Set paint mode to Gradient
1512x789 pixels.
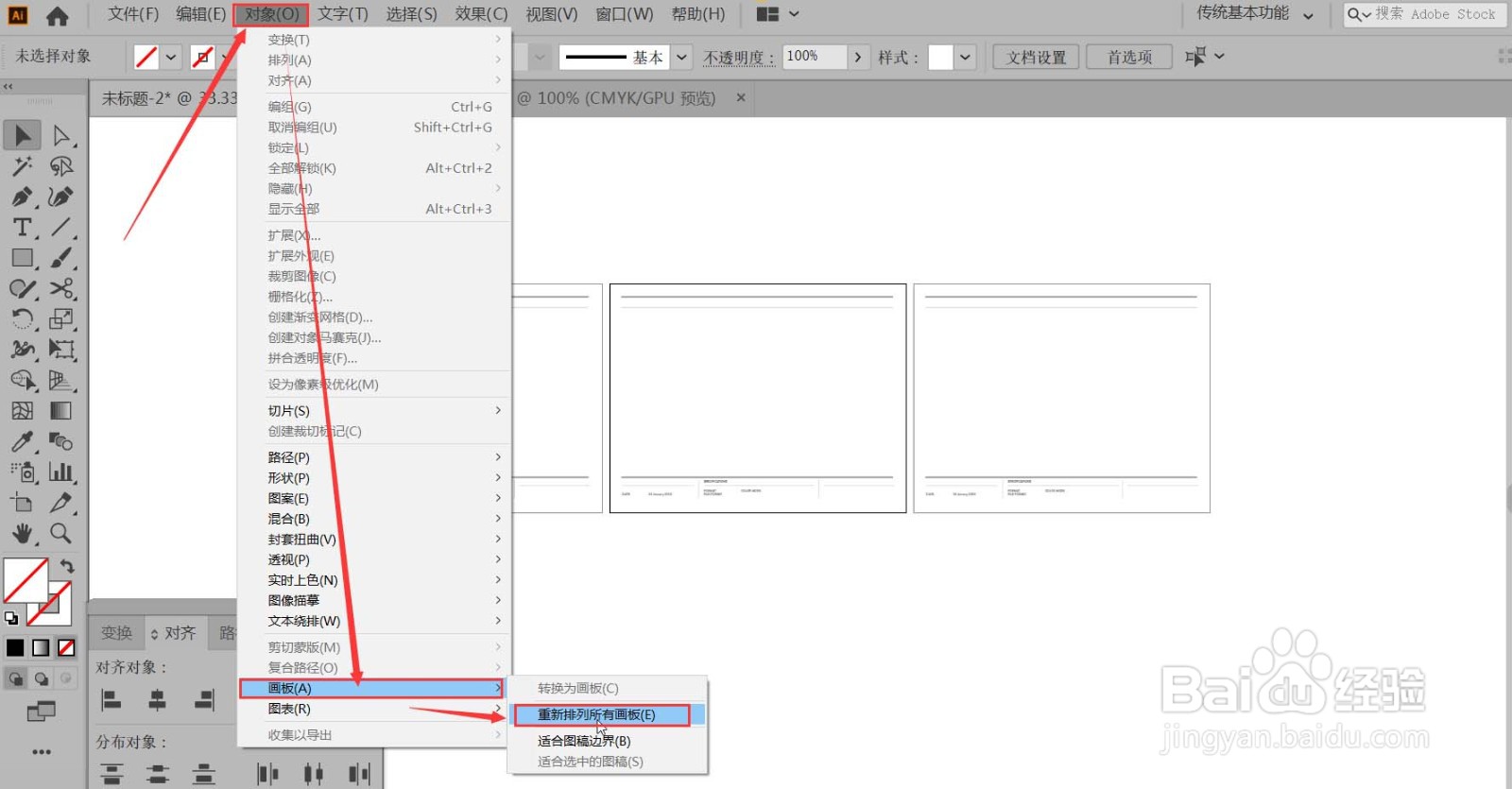coord(41,647)
